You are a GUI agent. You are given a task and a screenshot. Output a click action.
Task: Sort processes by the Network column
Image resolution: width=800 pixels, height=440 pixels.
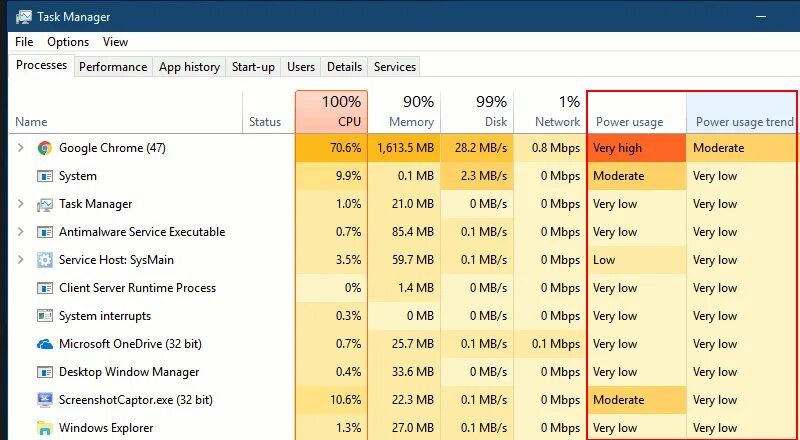[550, 112]
